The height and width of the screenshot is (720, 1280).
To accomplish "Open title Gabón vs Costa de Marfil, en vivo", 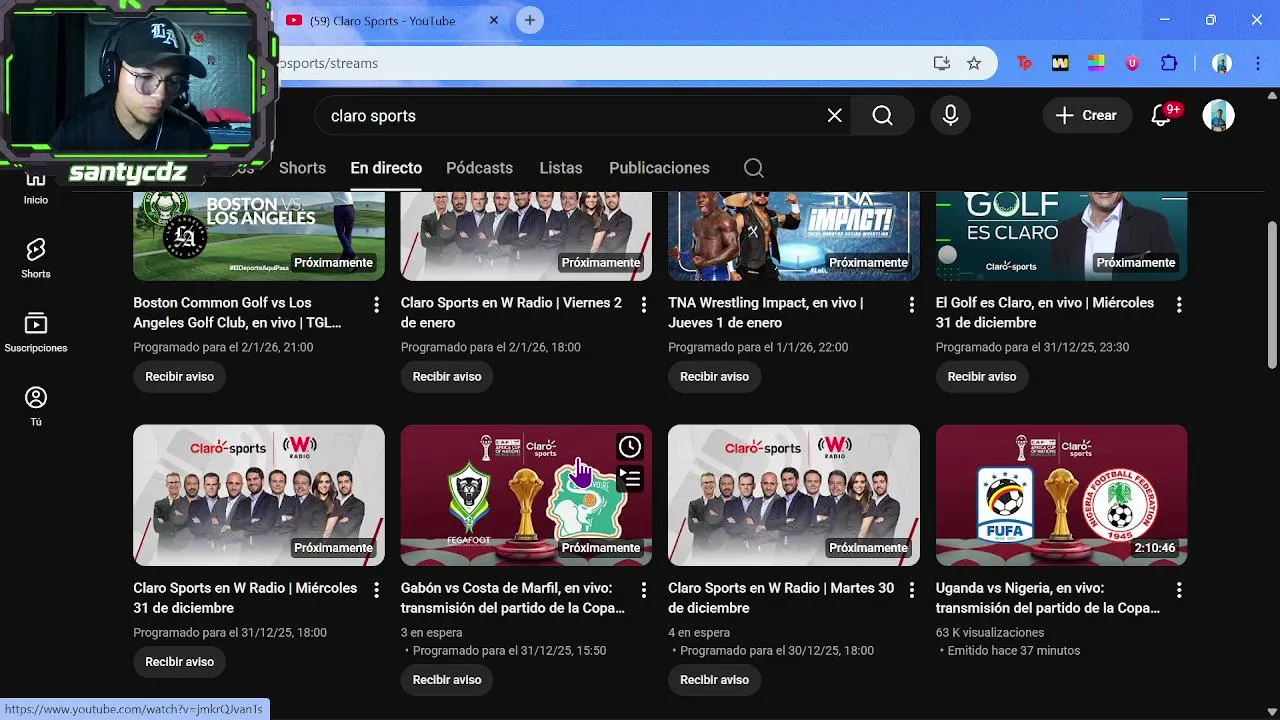I will [x=513, y=598].
